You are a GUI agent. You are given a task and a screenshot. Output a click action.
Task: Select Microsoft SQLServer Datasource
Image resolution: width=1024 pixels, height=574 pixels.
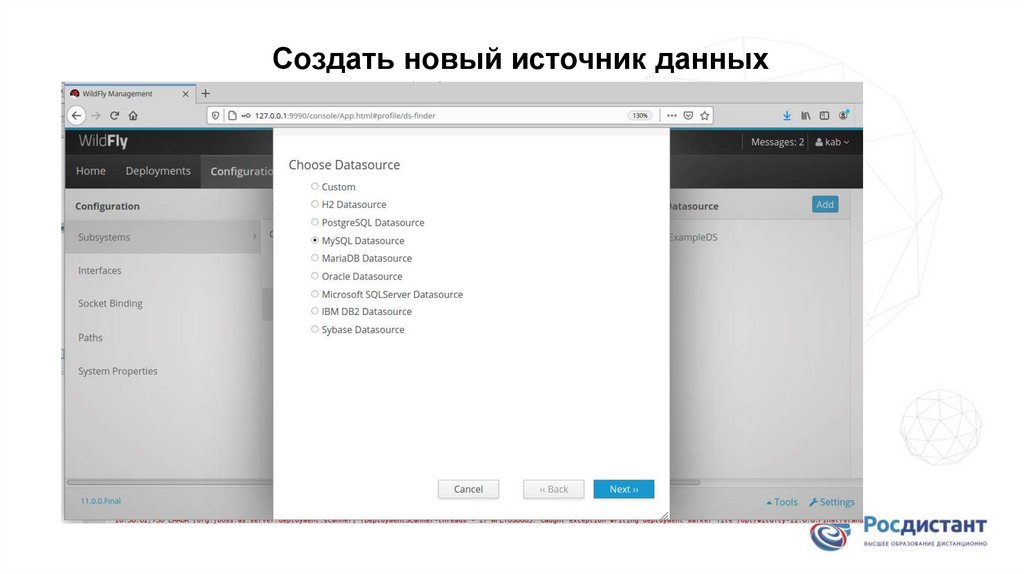click(x=315, y=294)
